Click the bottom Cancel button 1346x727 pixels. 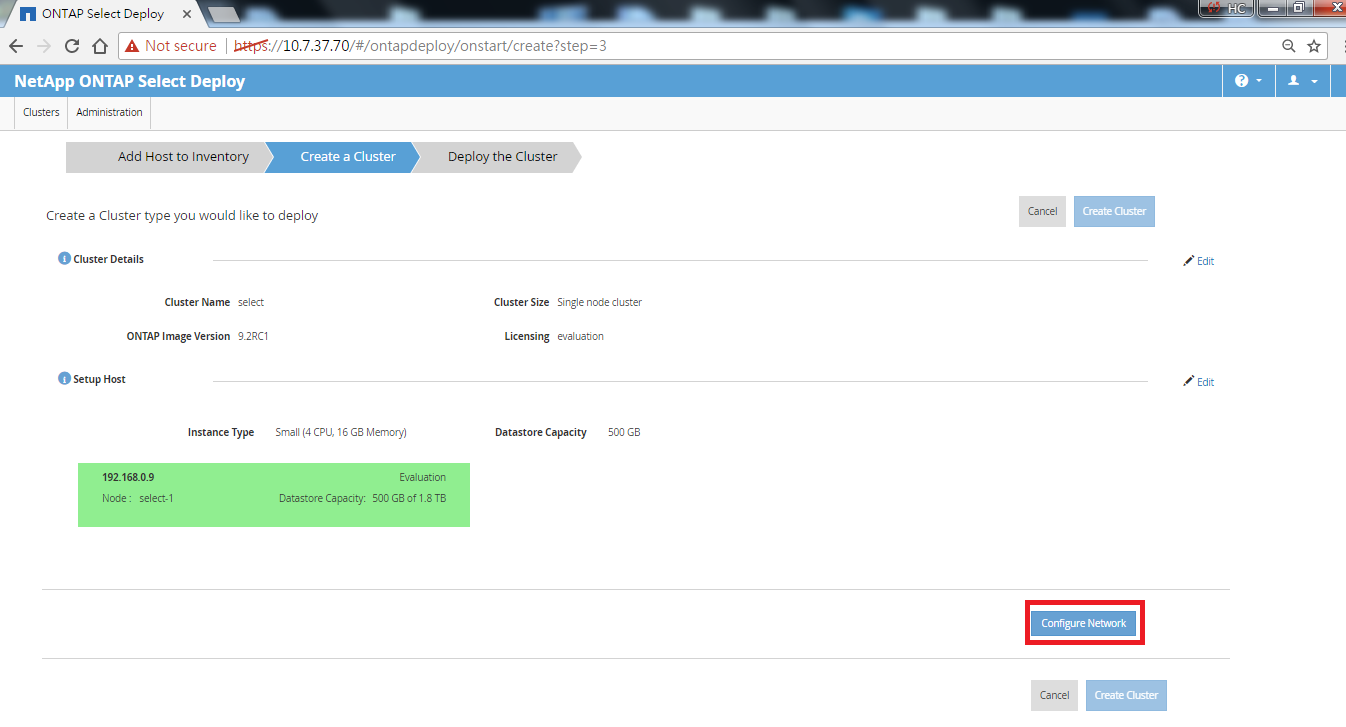click(x=1054, y=695)
